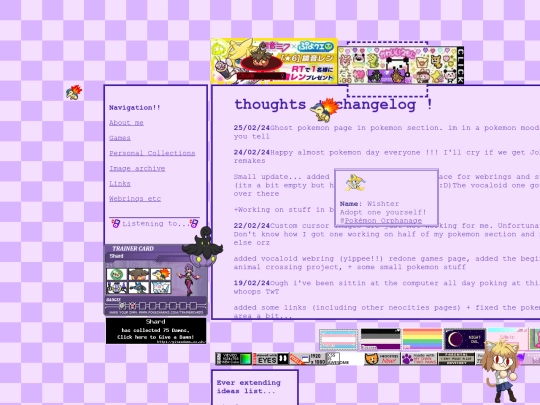Open the kawaii panda CLICK banner
Viewport: 540px width, 405px height.
point(401,65)
